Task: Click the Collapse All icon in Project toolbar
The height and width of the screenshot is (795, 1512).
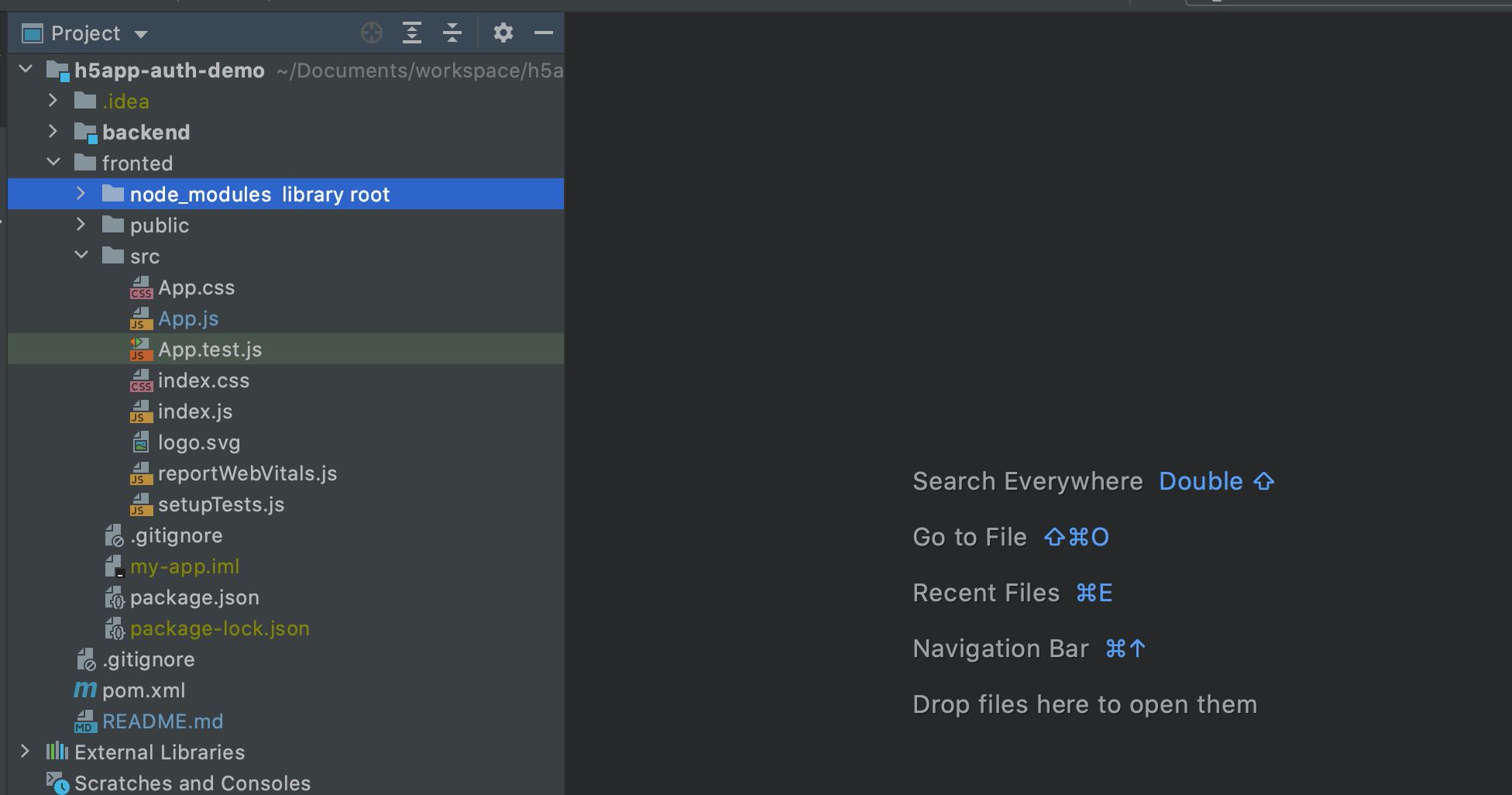Action: (x=452, y=33)
